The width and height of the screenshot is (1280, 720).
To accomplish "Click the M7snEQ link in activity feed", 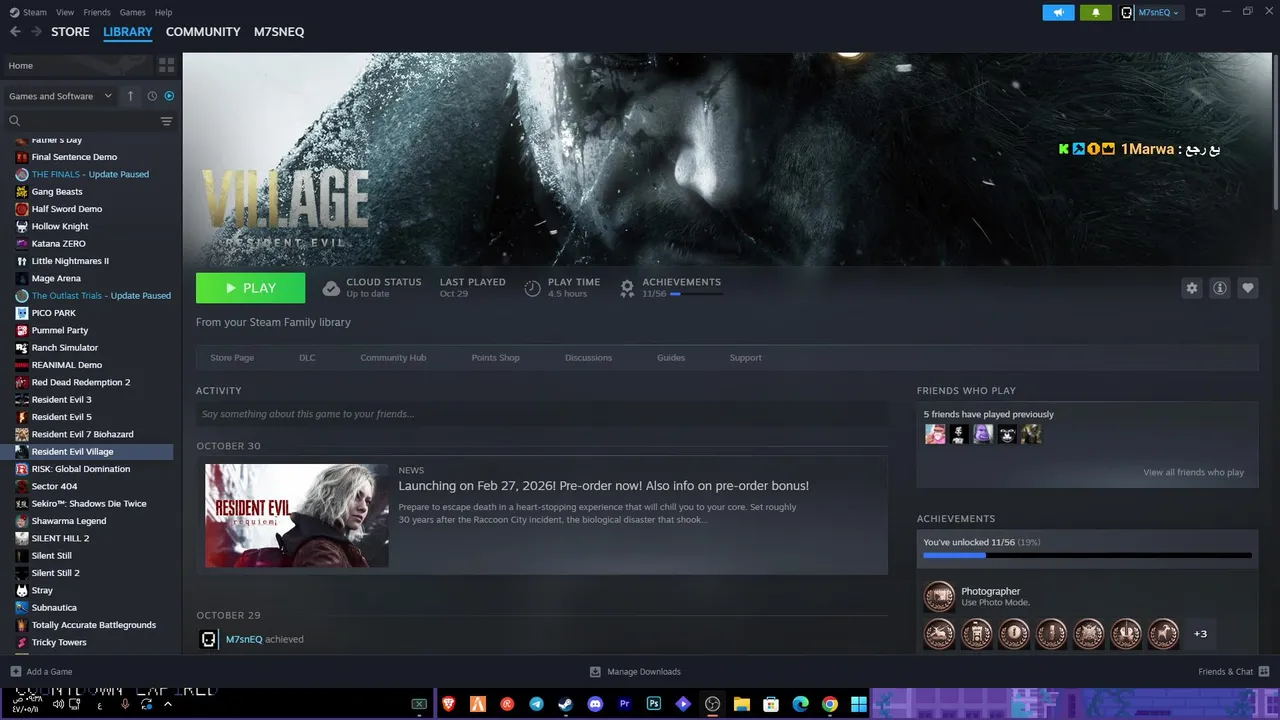I will tap(244, 639).
